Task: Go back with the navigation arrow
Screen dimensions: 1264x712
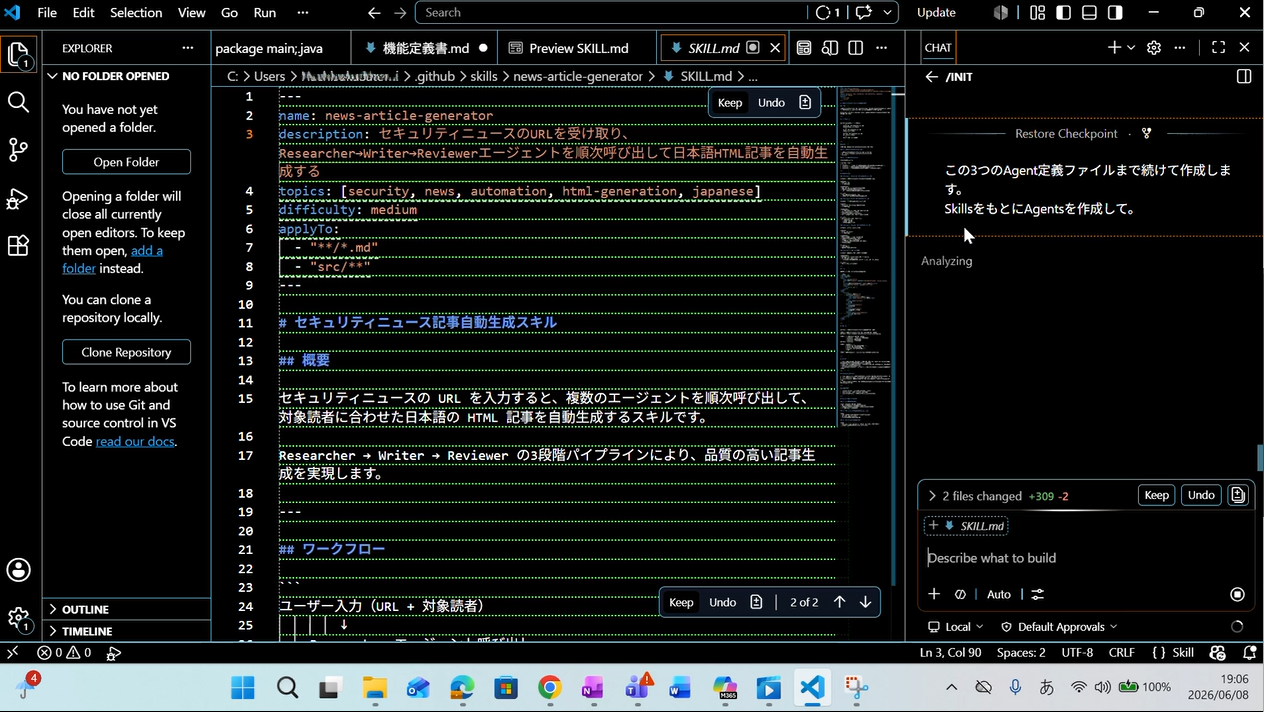Action: click(374, 13)
